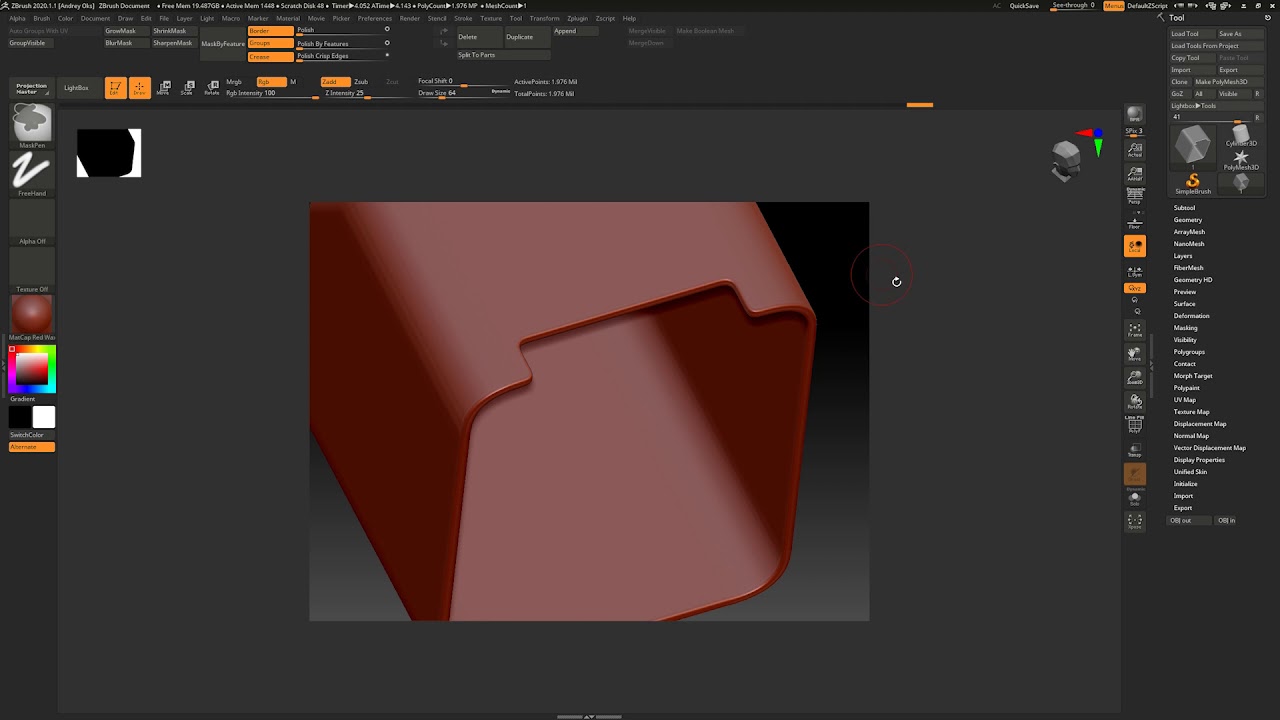This screenshot has width=1280, height=720.
Task: Expand the Deformation section
Action: click(x=1191, y=316)
